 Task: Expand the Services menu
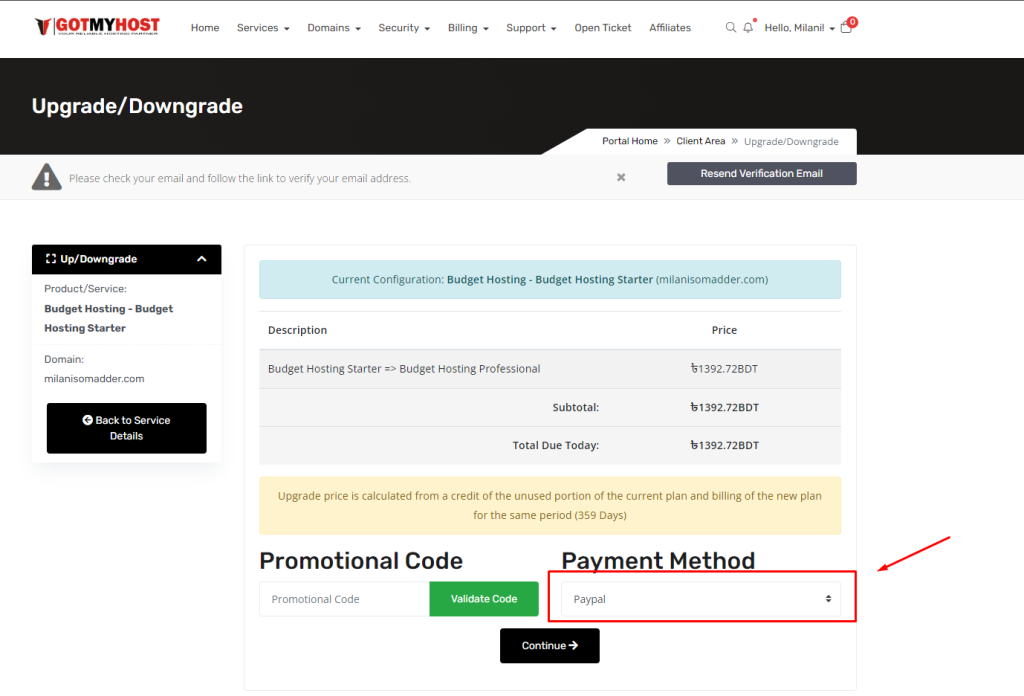click(262, 28)
